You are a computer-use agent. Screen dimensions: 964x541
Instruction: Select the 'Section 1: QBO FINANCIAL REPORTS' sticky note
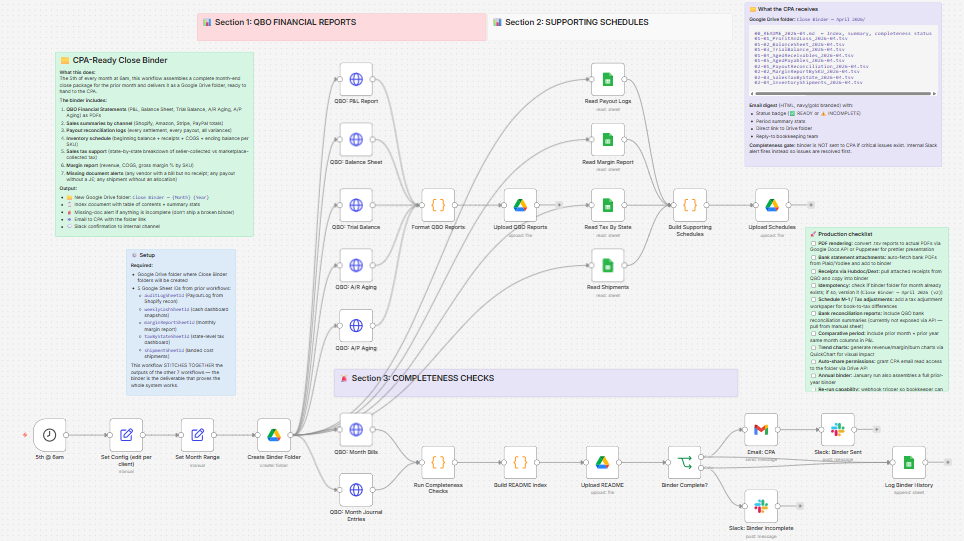[341, 27]
